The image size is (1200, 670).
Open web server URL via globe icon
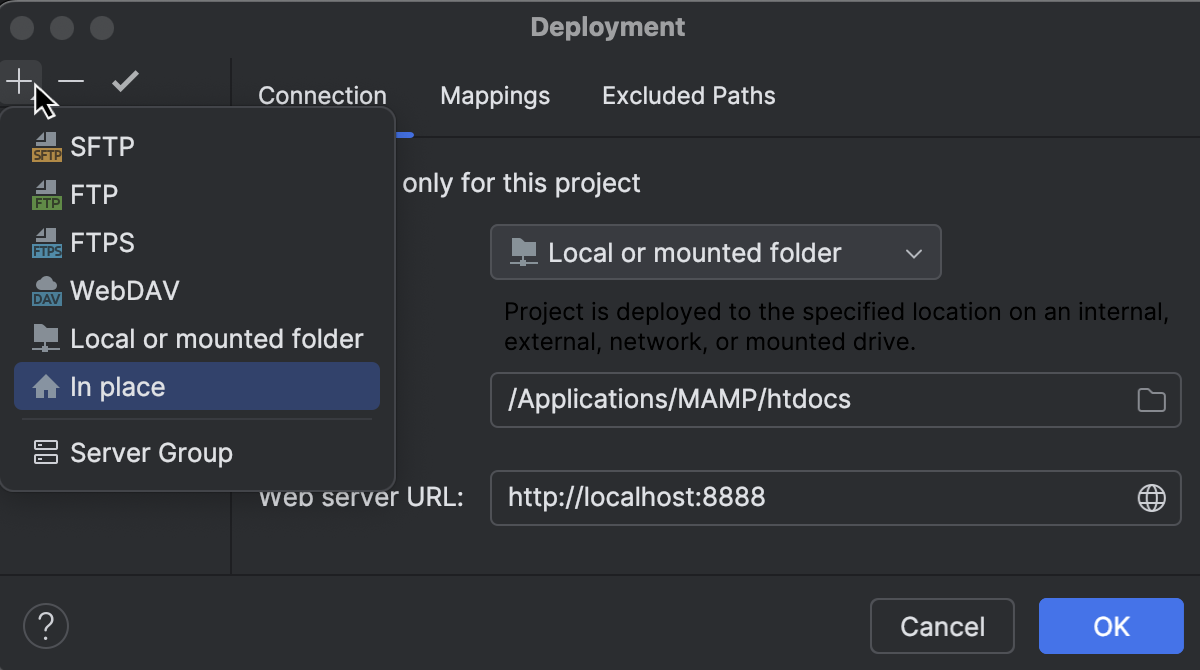point(1150,497)
